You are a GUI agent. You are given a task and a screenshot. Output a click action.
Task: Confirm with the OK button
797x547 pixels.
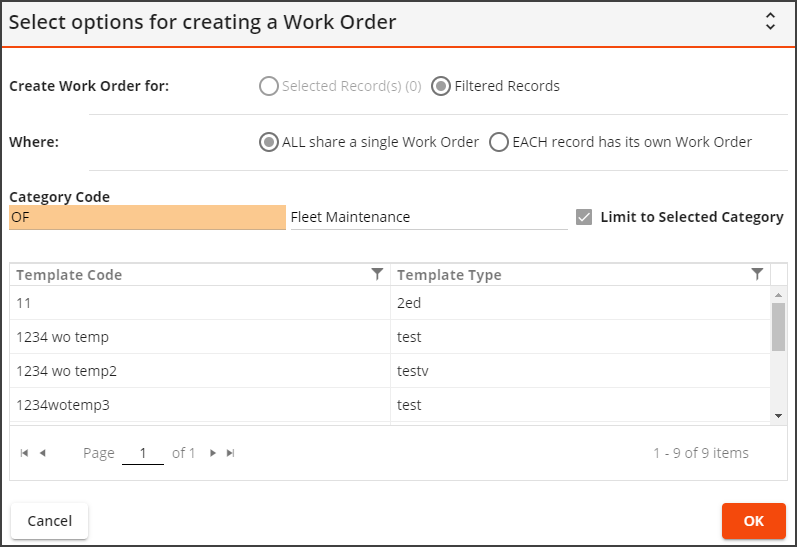pyautogui.click(x=754, y=521)
